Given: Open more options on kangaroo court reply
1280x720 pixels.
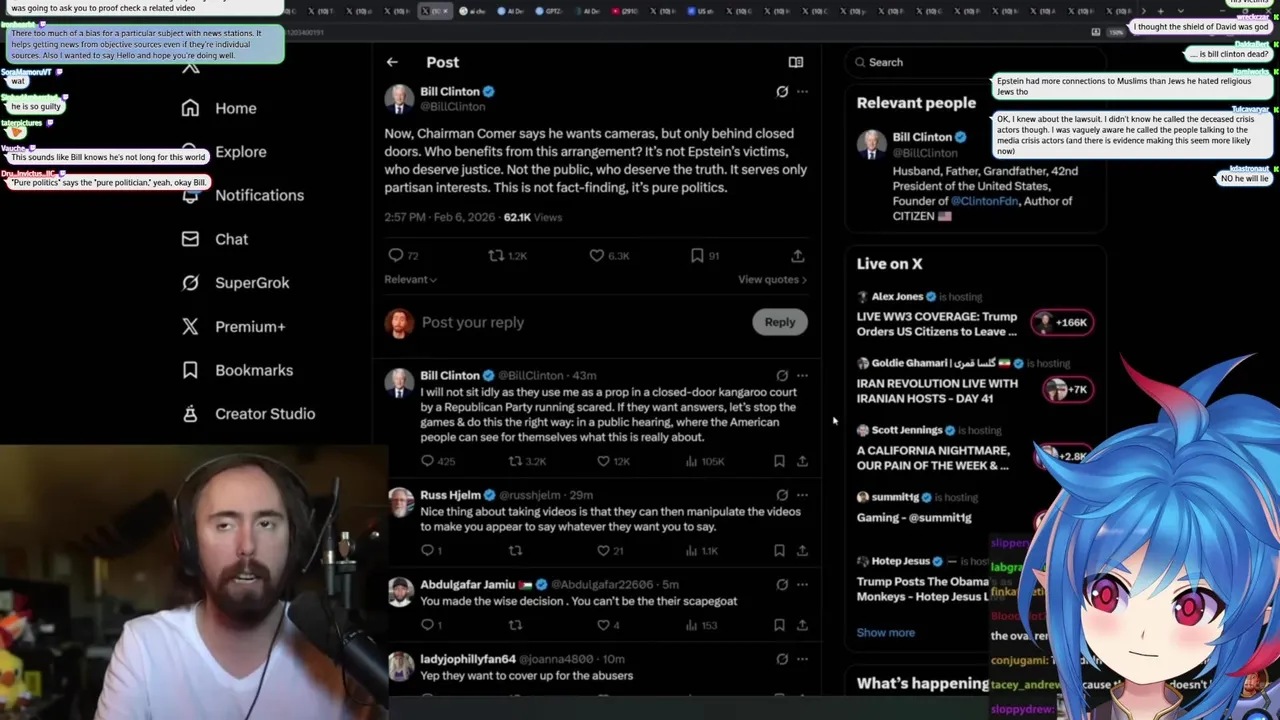Looking at the screenshot, I should click(802, 376).
